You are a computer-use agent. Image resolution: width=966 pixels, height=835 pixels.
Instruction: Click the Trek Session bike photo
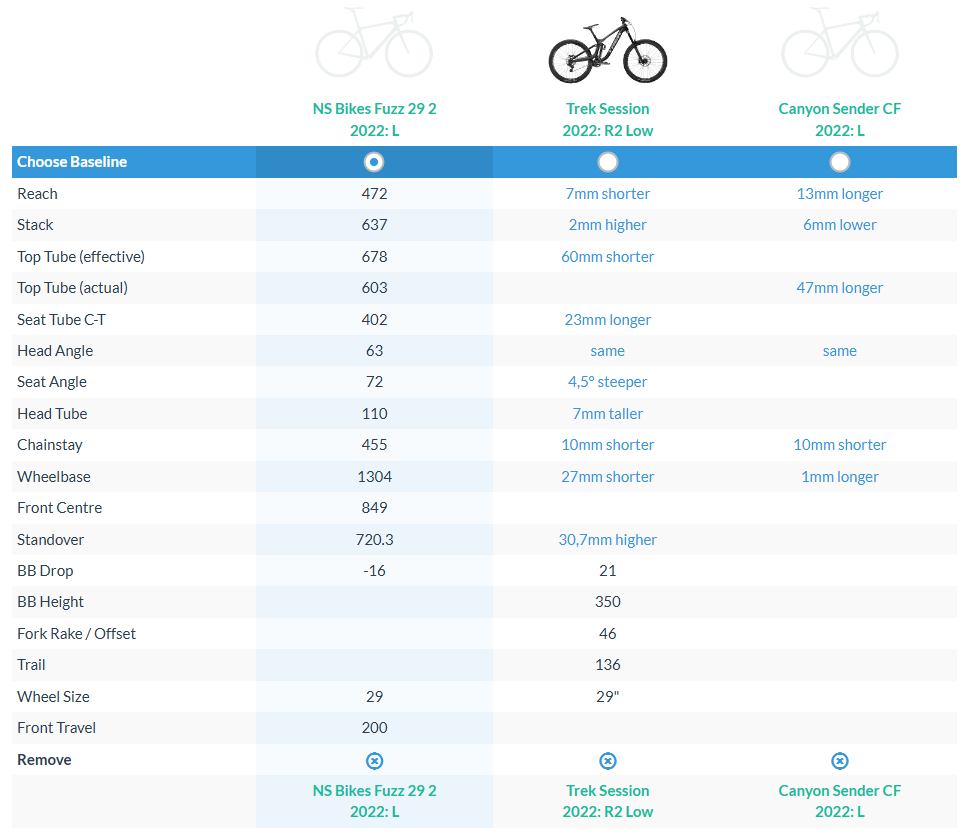(607, 50)
